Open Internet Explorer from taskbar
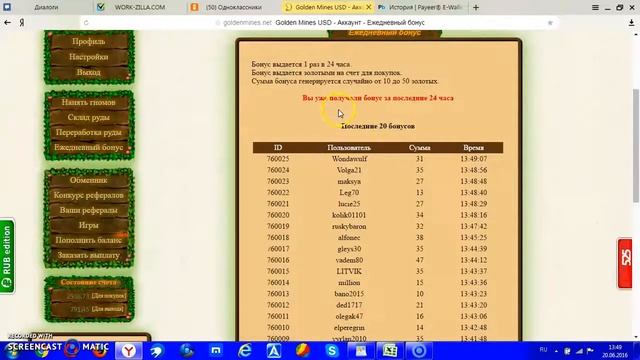 click(244, 351)
